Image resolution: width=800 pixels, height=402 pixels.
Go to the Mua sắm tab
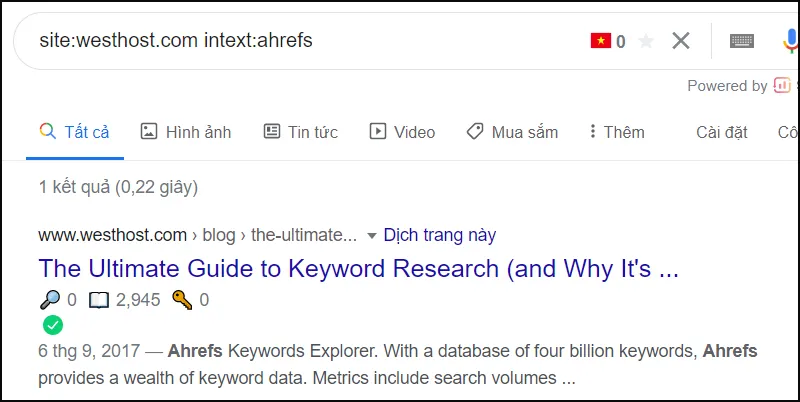pyautogui.click(x=512, y=132)
